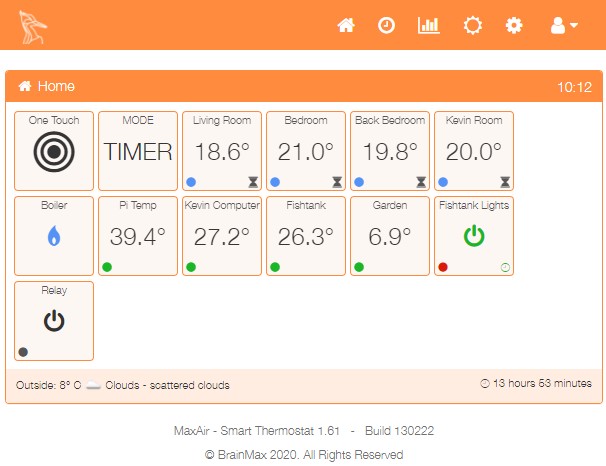Select the Bedroom 21.0° tile
606x466 pixels.
pos(306,151)
